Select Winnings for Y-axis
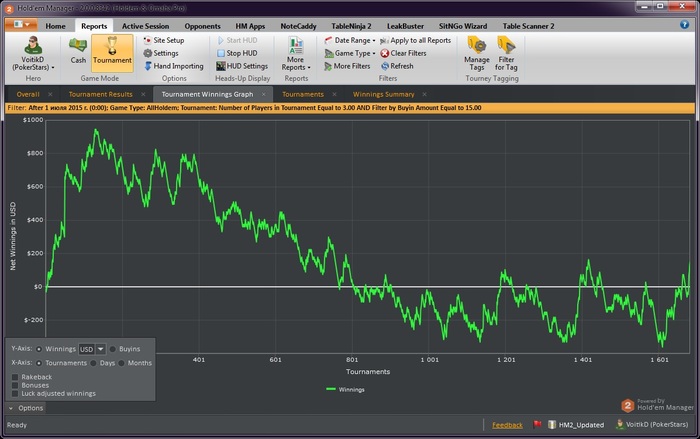 39,349
